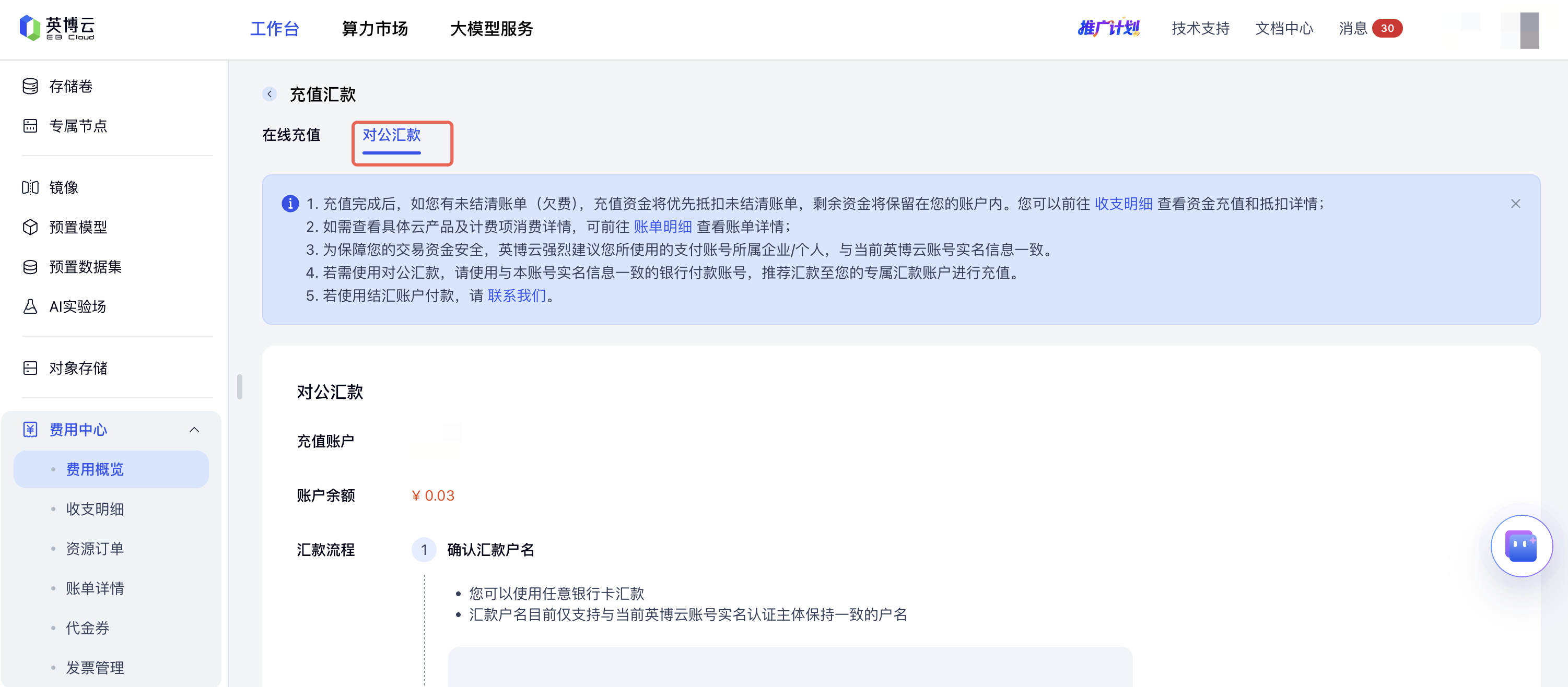This screenshot has width=1568, height=687.
Task: Open 存储卷 in the sidebar
Action: (x=71, y=87)
